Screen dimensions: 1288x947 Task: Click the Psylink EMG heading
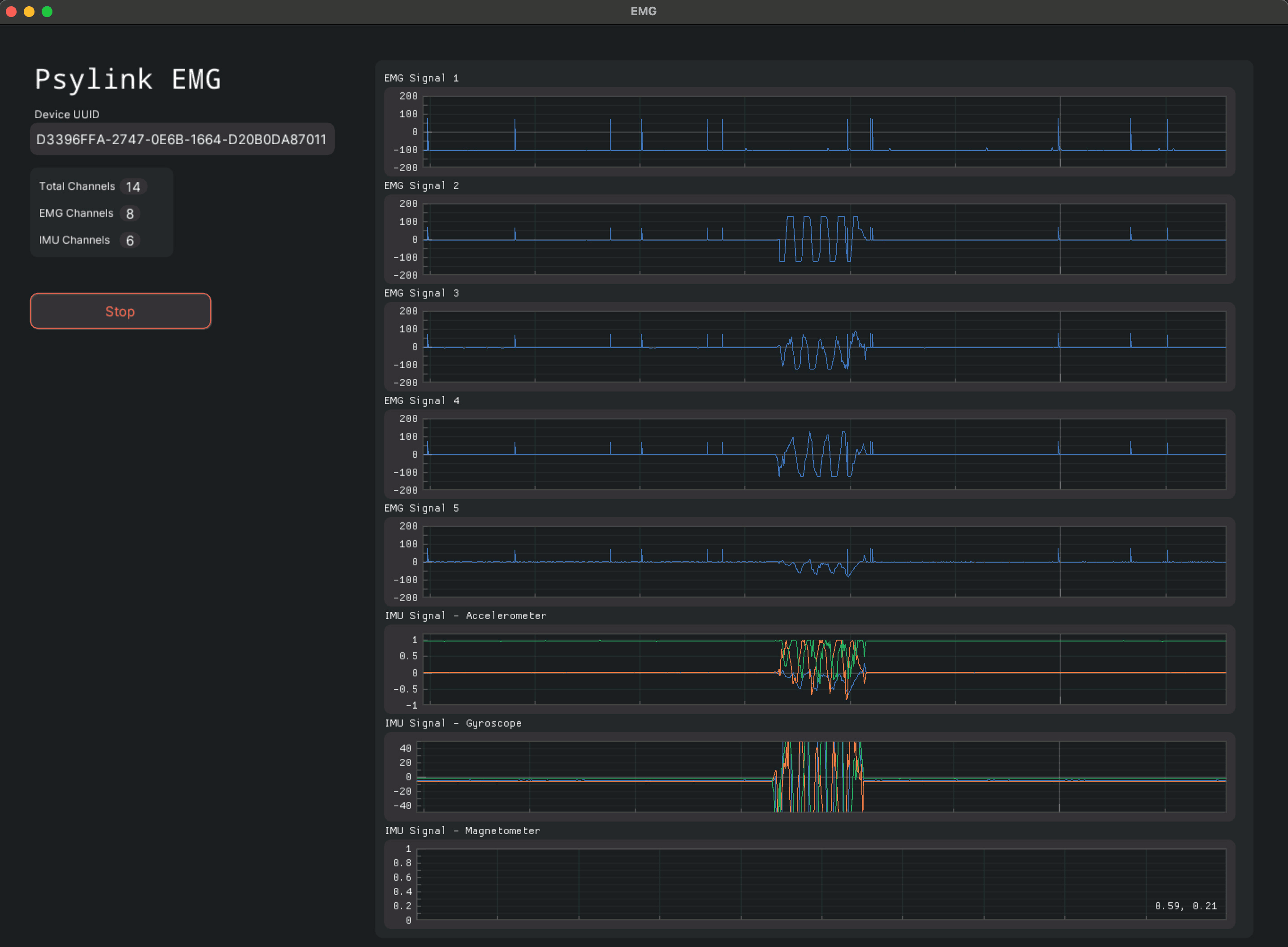[x=128, y=79]
